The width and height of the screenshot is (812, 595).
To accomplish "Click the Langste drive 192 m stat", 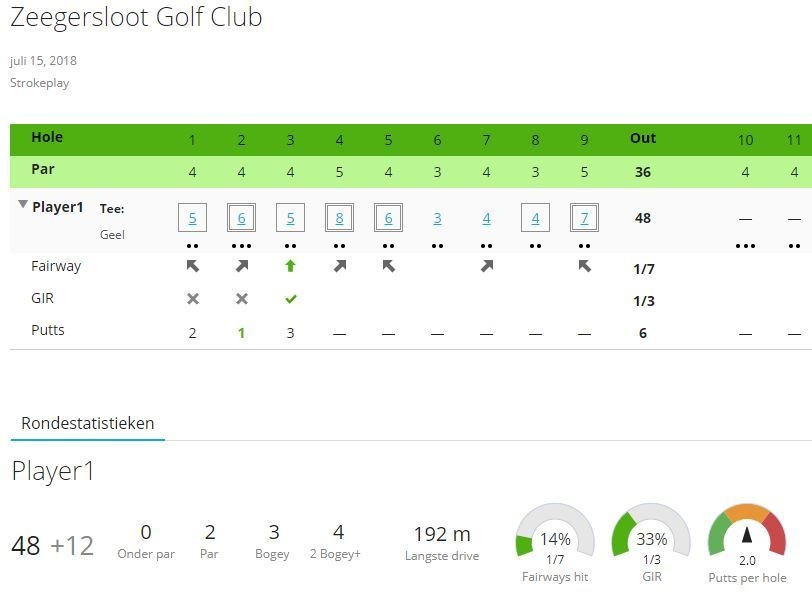I will point(442,542).
